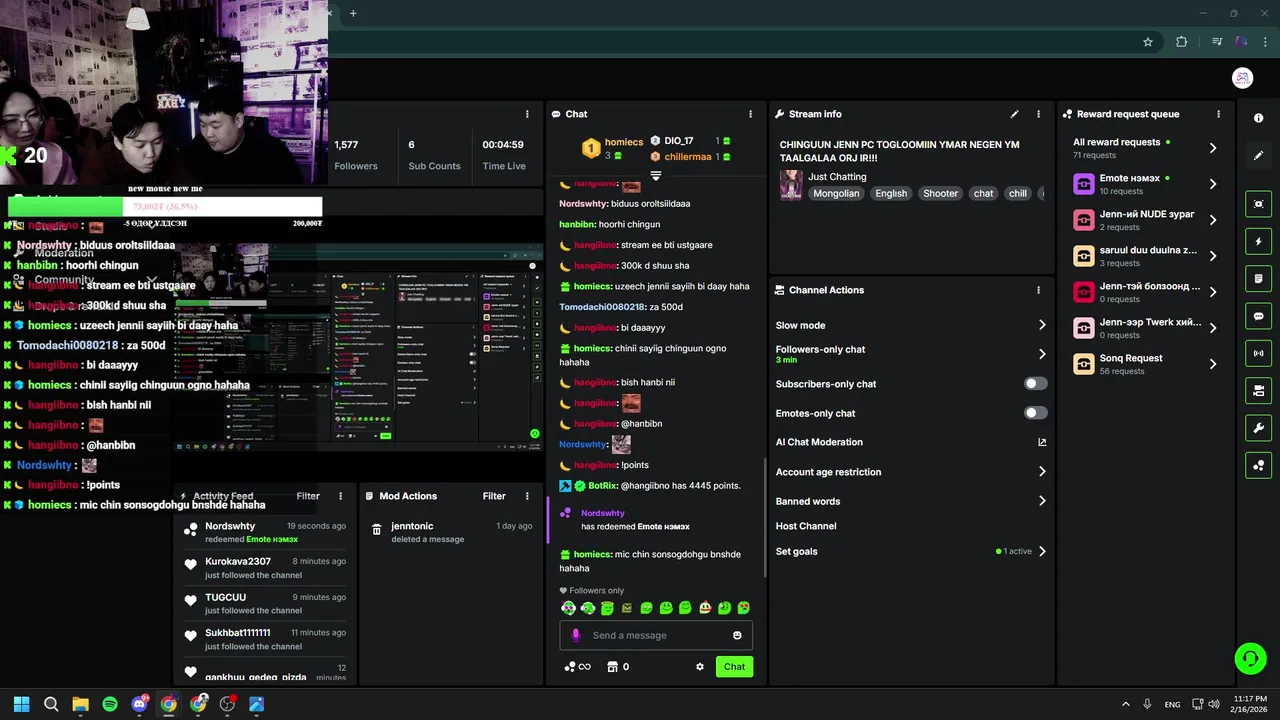Click the channel points icon in right sidebar
Screen dimensions: 1280x720
tap(1258, 465)
